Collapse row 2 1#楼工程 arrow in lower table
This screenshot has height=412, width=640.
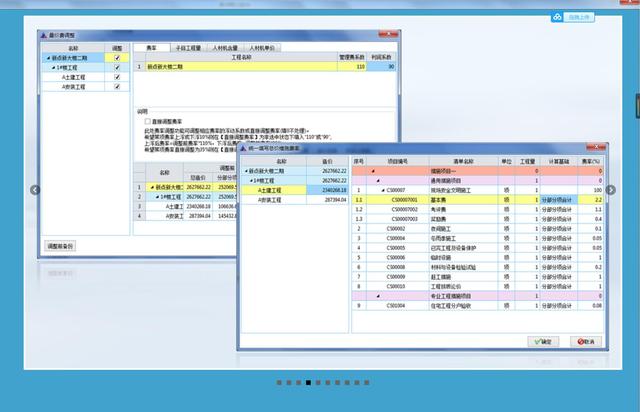[158, 197]
